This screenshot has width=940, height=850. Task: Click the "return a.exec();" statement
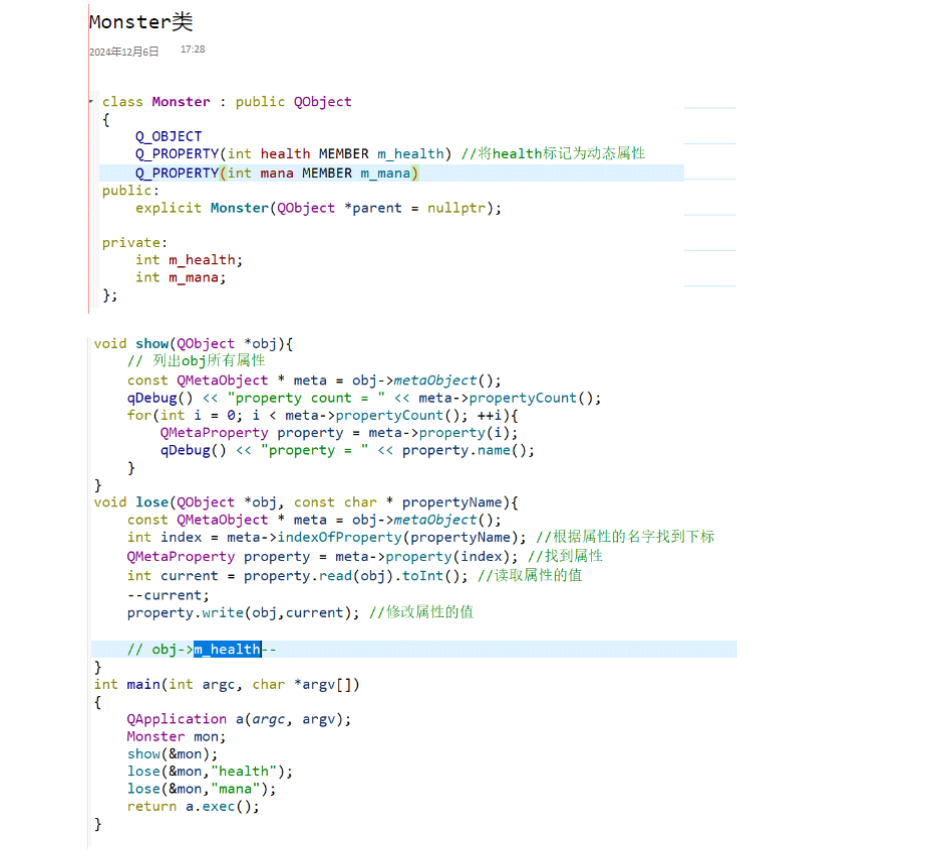click(193, 807)
